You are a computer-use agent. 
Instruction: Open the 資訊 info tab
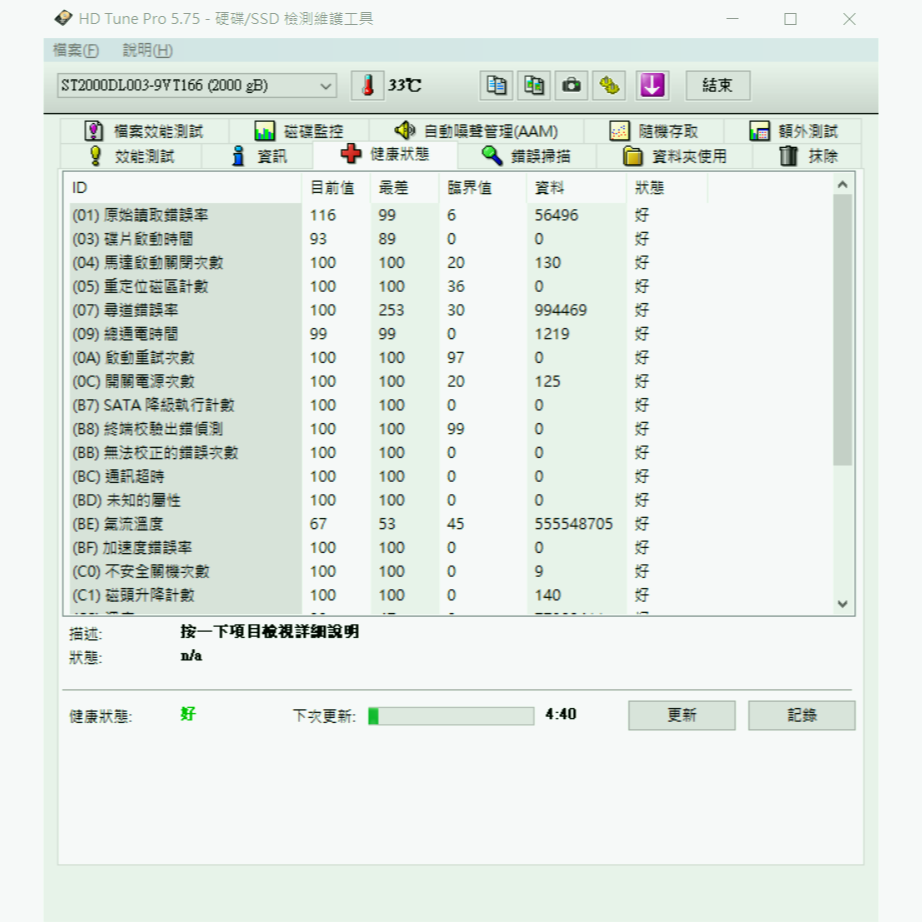tap(258, 156)
